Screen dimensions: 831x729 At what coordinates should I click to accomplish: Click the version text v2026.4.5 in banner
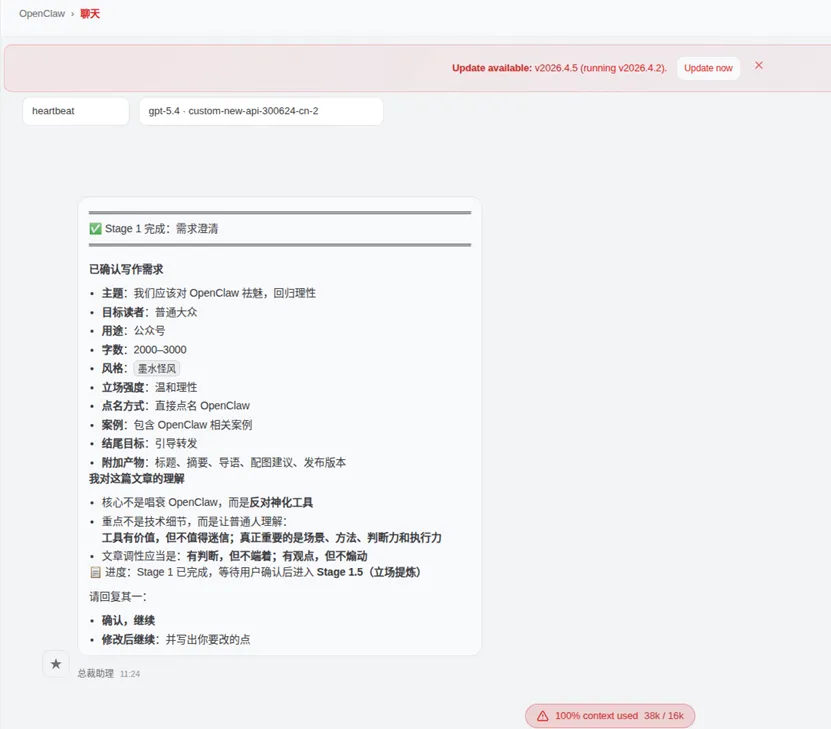556,68
